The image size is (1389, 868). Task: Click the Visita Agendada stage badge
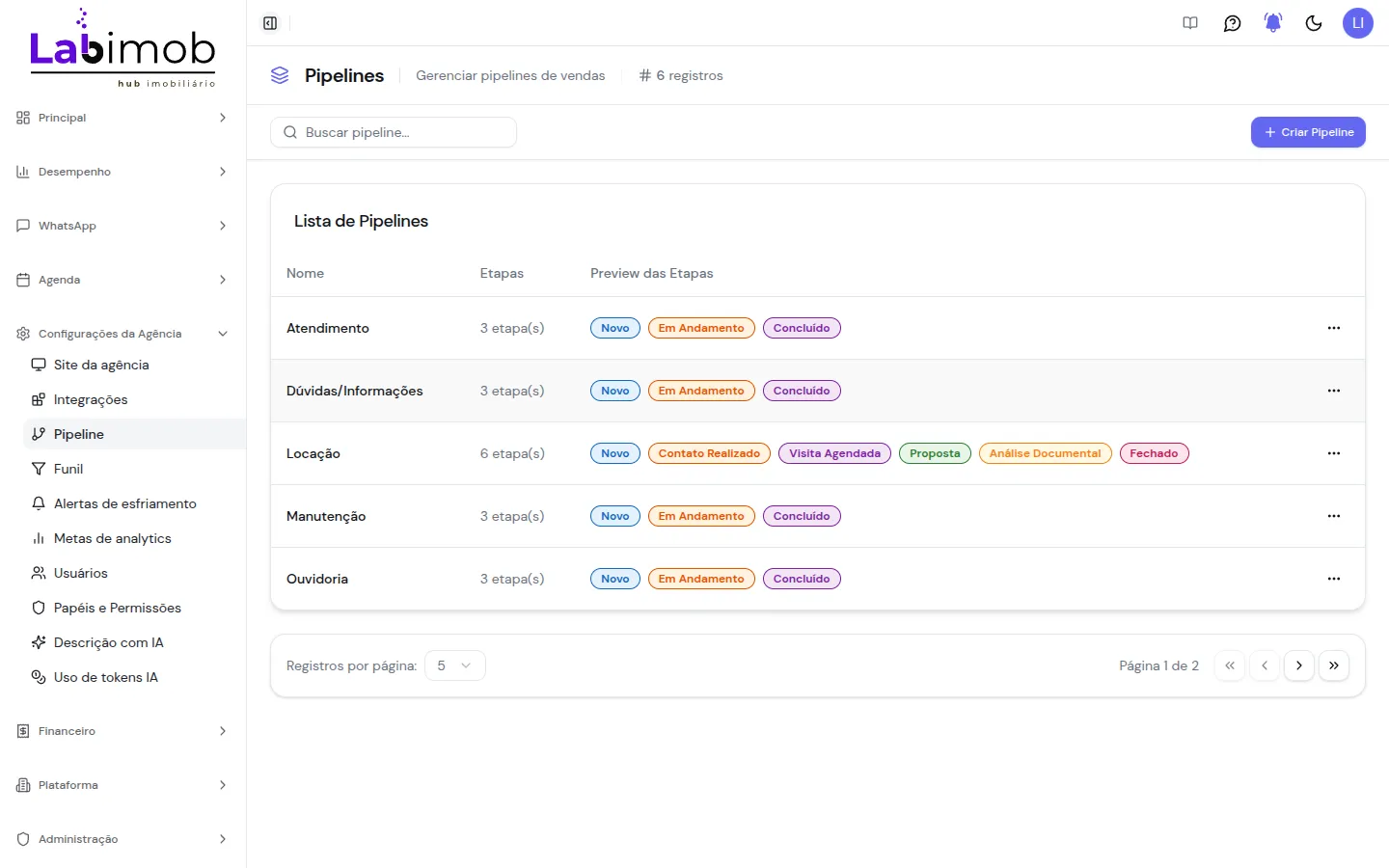835,453
